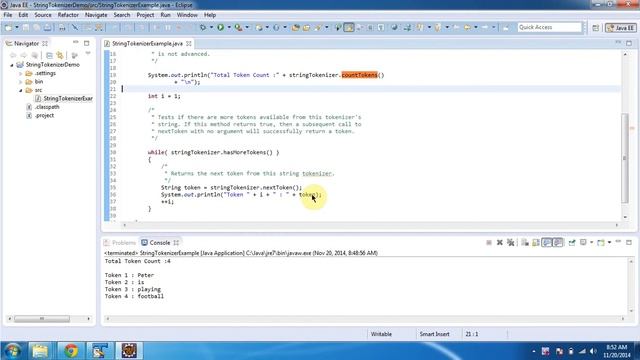
Task: Open the Run button dropdown arrow
Action: (x=229, y=27)
